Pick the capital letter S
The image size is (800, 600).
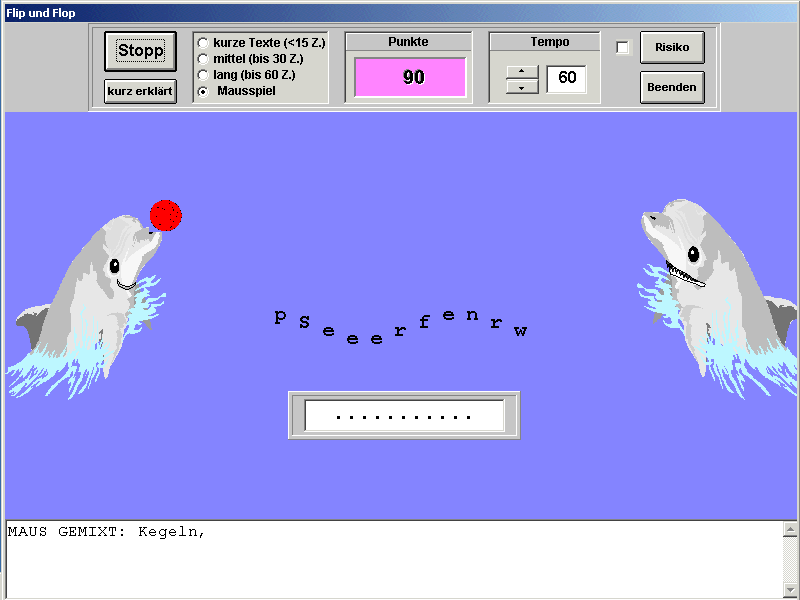click(x=303, y=324)
